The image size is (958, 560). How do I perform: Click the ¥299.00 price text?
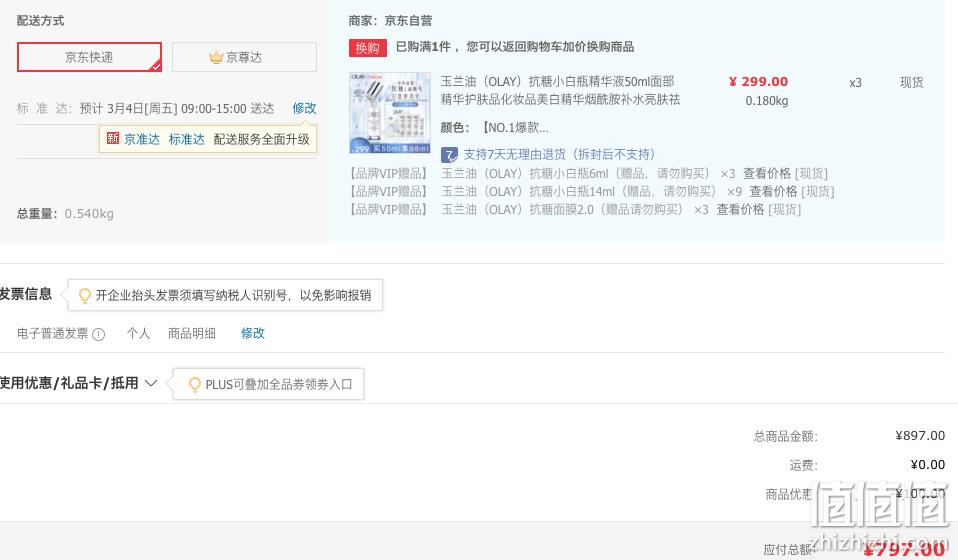758,81
